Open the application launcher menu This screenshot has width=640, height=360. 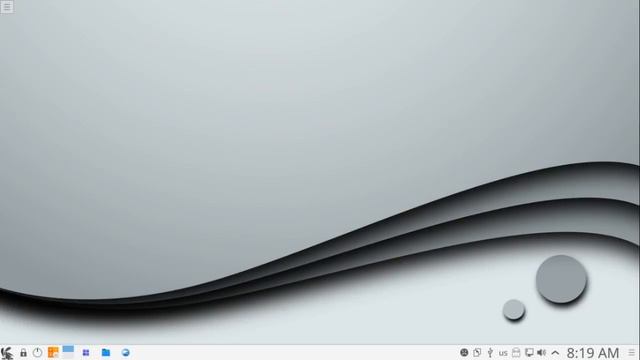[x=7, y=353]
